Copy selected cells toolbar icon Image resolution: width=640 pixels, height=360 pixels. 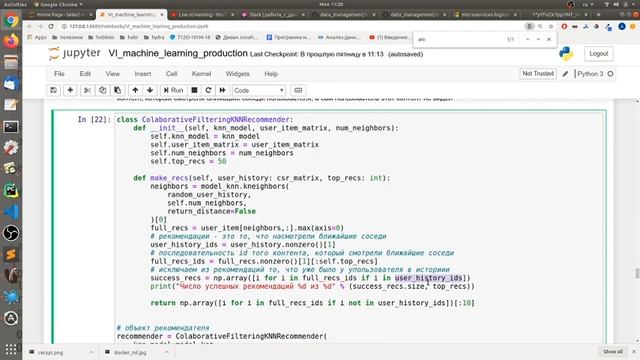click(x=102, y=90)
